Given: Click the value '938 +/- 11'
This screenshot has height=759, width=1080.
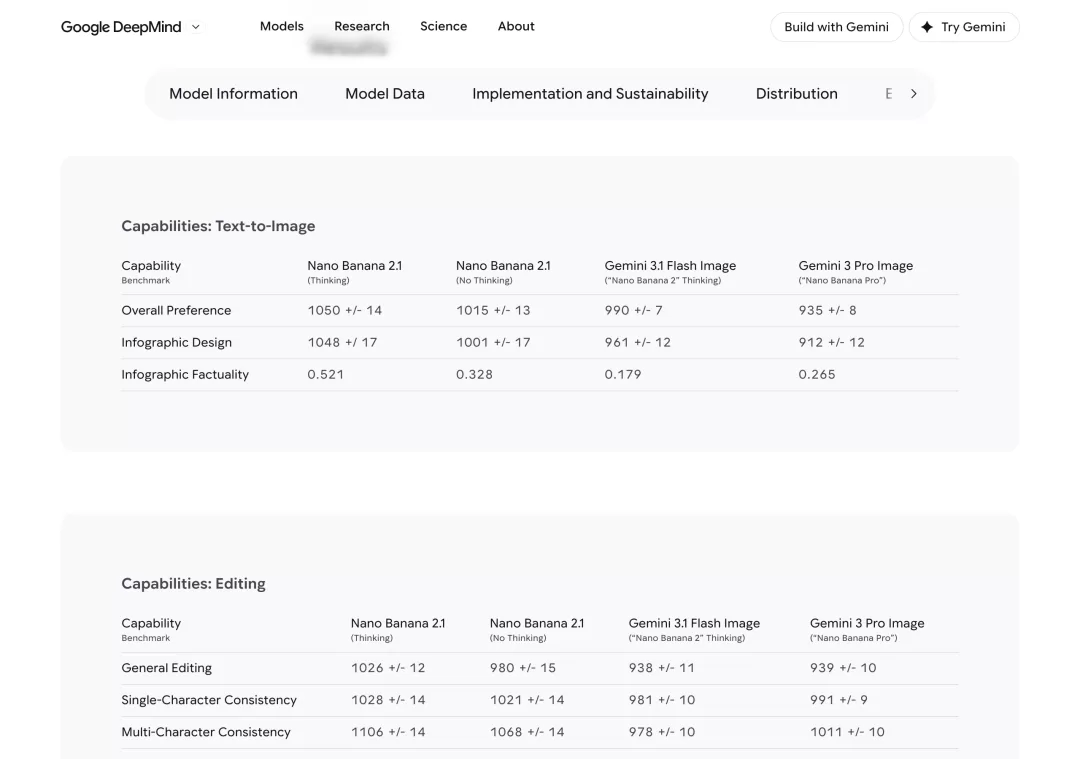Looking at the screenshot, I should click(x=661, y=668).
